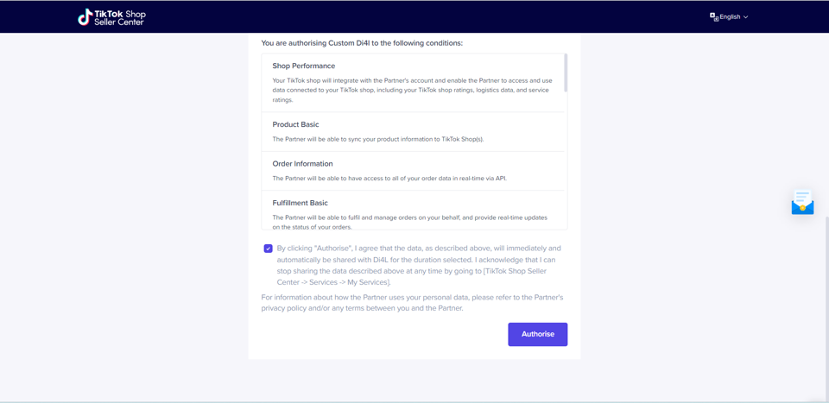Select the Product Basic heading
Screen dimensions: 830x404
295,125
